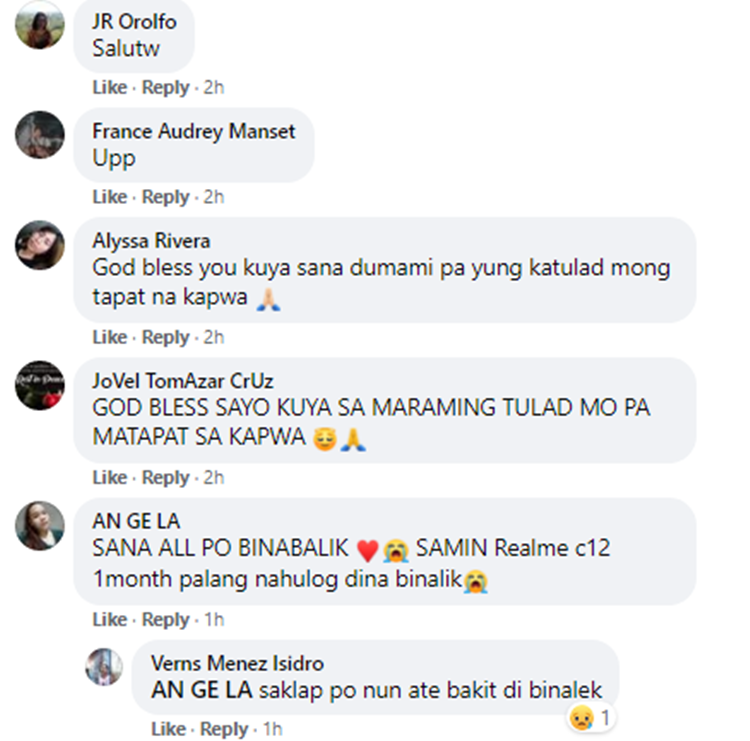Open JR Orolfo's profile picture

tap(40, 25)
